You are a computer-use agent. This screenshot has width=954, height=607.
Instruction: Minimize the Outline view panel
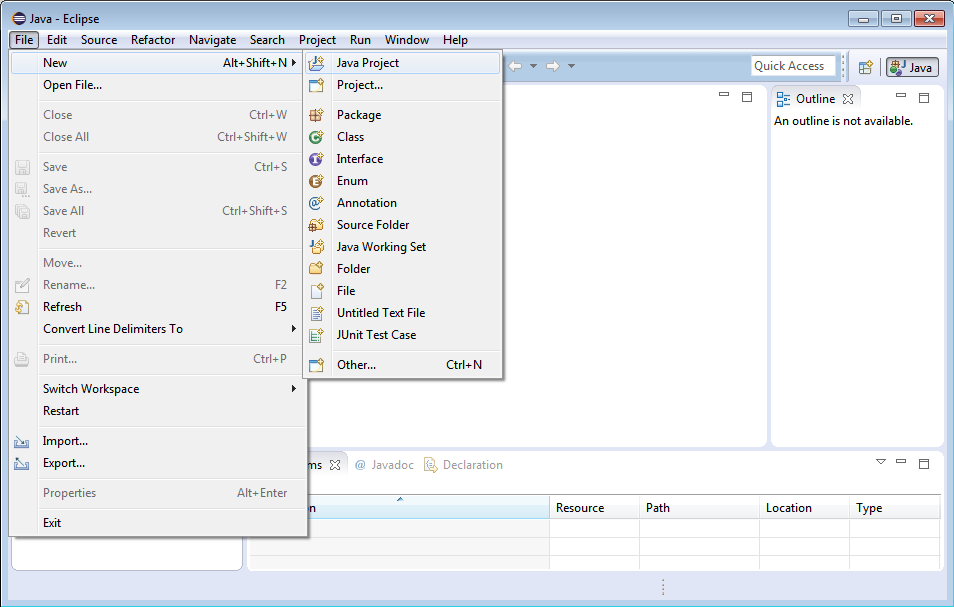(x=901, y=95)
